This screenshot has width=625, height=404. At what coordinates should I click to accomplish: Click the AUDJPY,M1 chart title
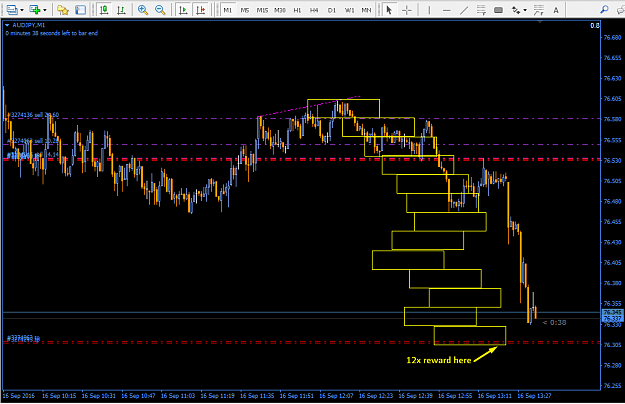(x=29, y=25)
